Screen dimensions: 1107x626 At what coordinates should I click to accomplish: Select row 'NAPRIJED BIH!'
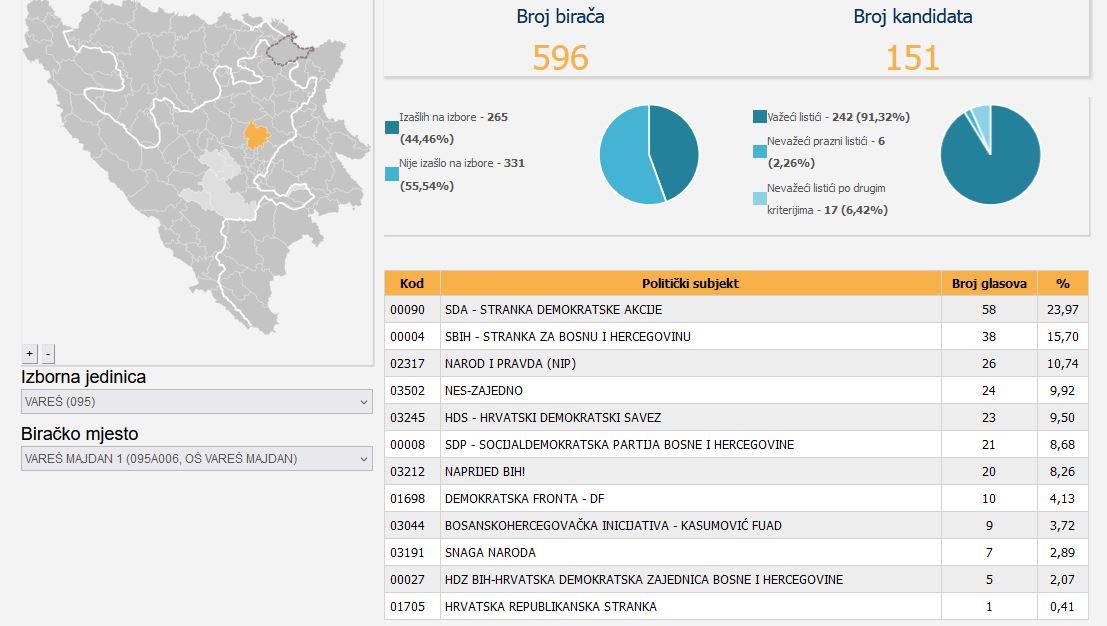click(736, 471)
